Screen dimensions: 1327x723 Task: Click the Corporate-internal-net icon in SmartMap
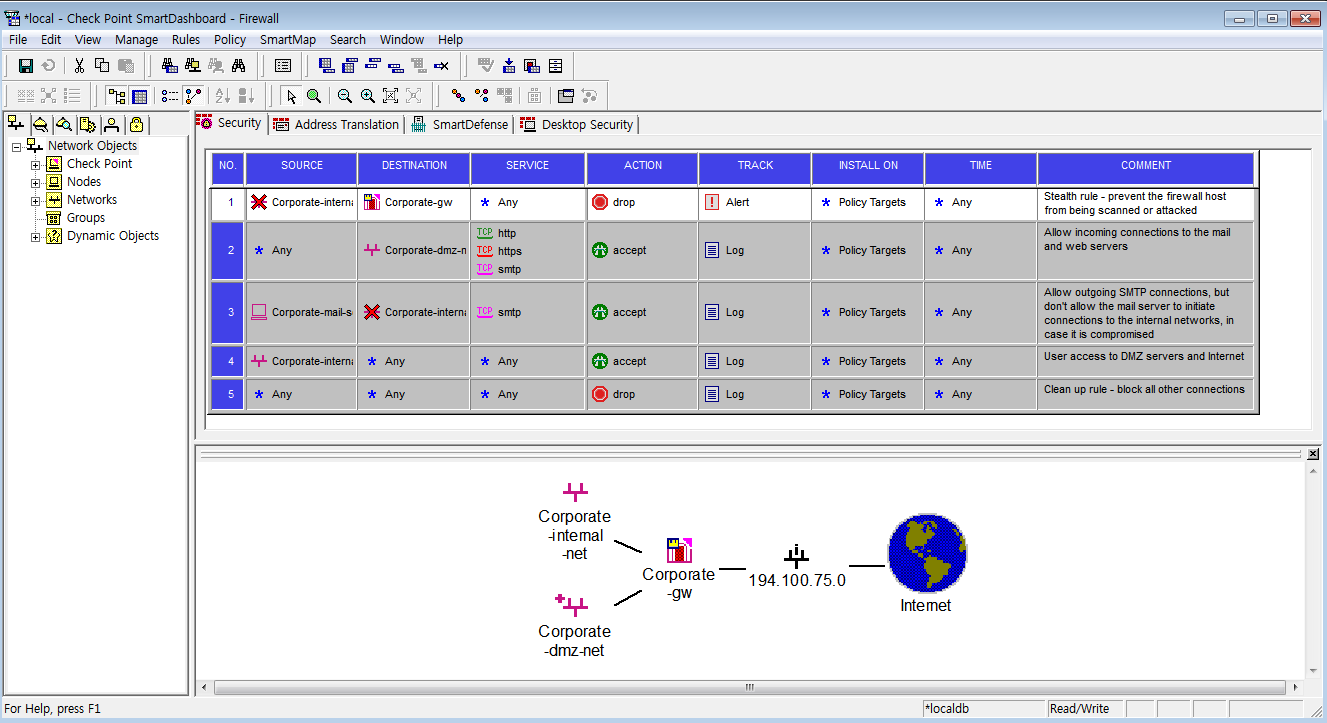tap(575, 491)
